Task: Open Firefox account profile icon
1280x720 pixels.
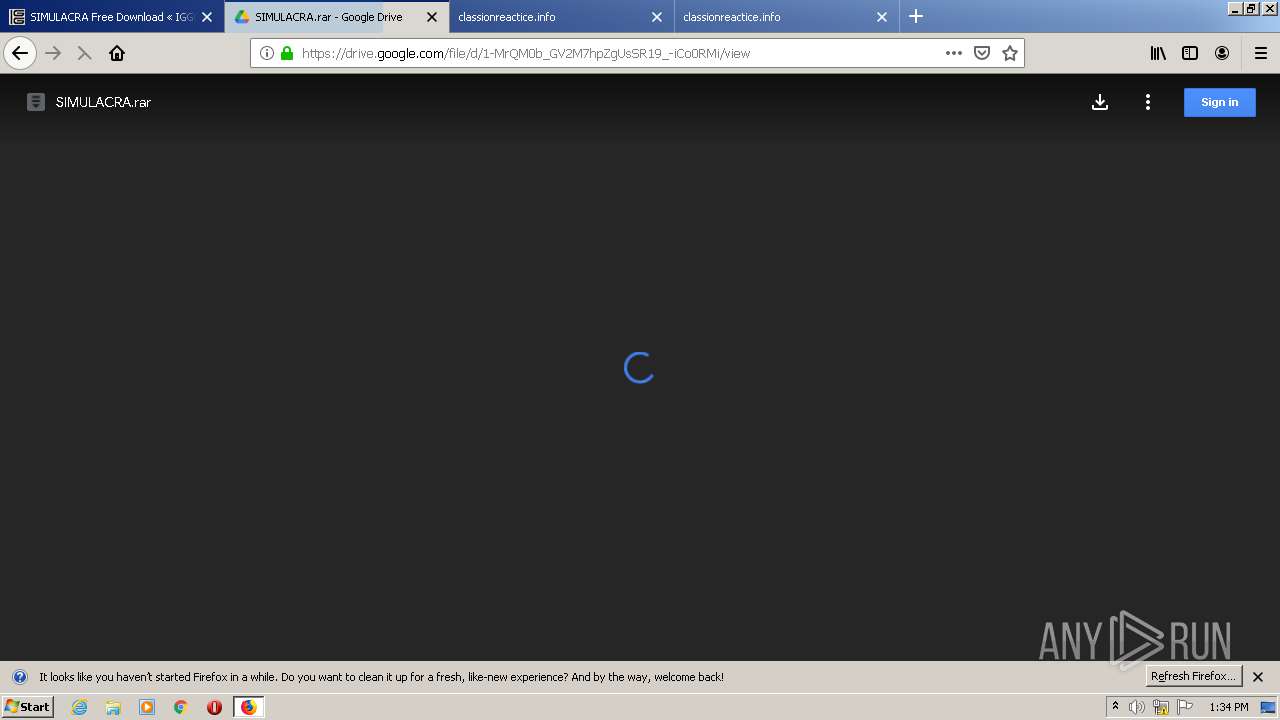Action: [1222, 53]
